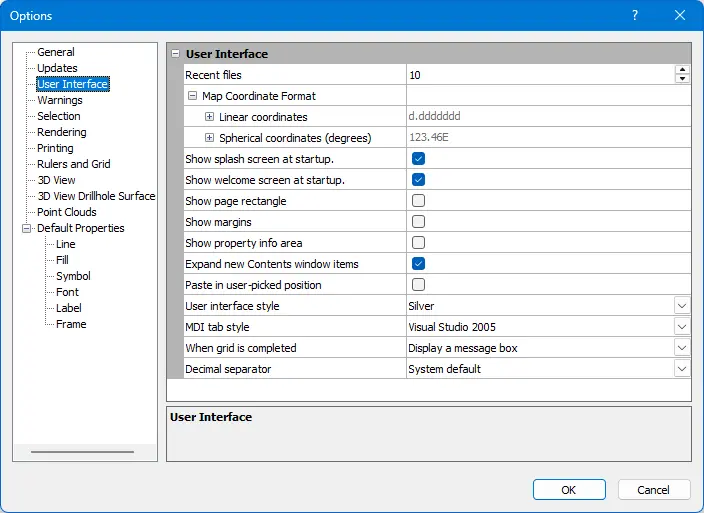The height and width of the screenshot is (513, 704).
Task: Open the MDI tab style dropdown
Action: click(x=682, y=327)
